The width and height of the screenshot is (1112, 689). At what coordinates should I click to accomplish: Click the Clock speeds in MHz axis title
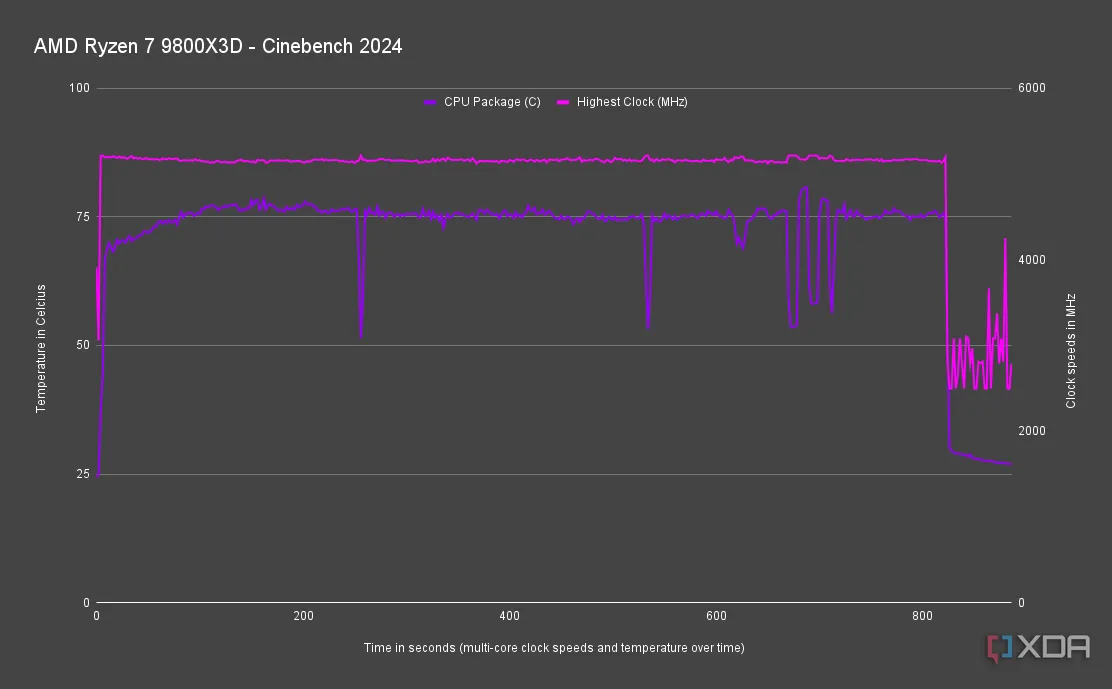pos(1070,350)
